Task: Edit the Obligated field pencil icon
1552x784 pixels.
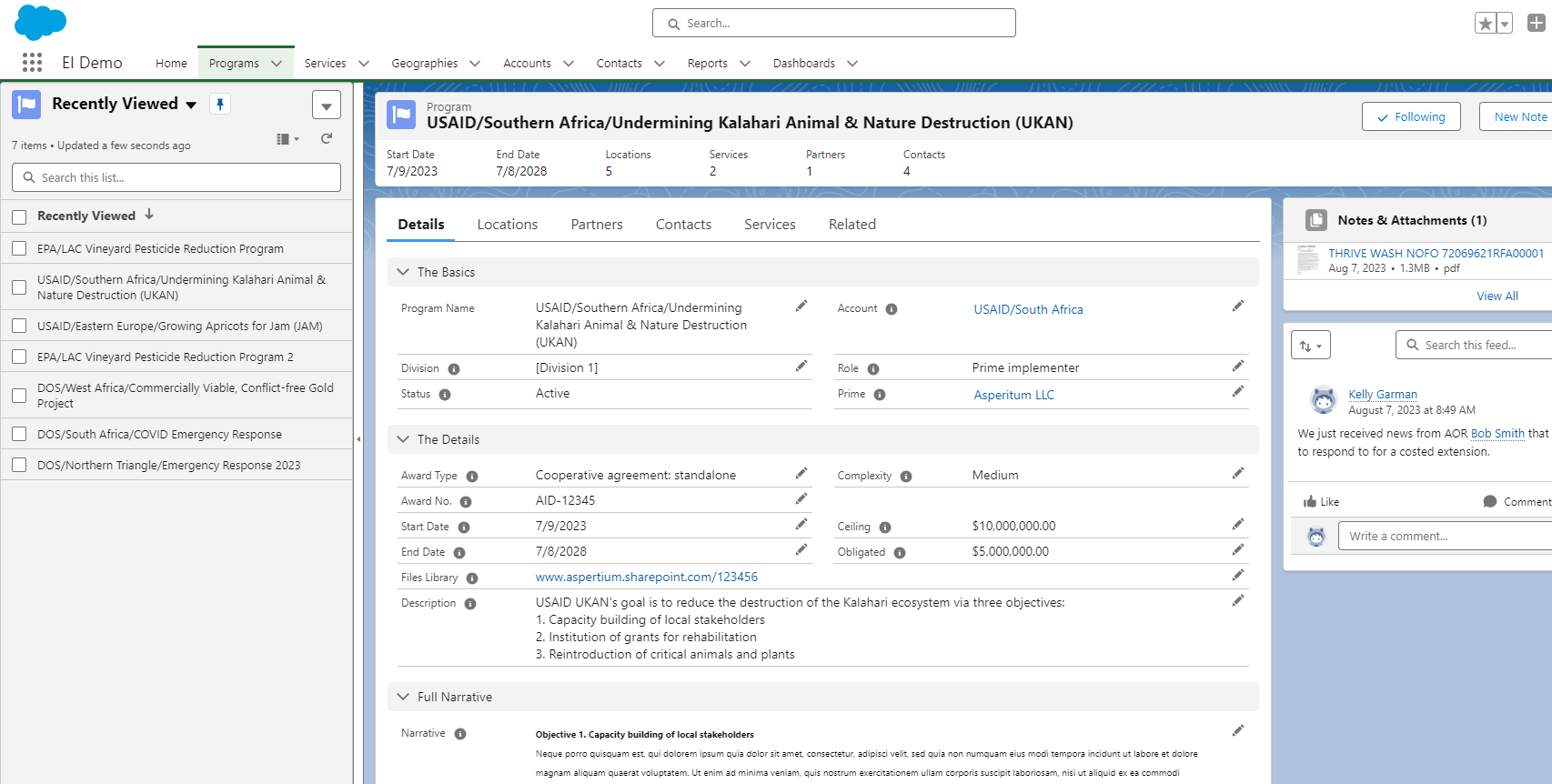Action: tap(1238, 550)
